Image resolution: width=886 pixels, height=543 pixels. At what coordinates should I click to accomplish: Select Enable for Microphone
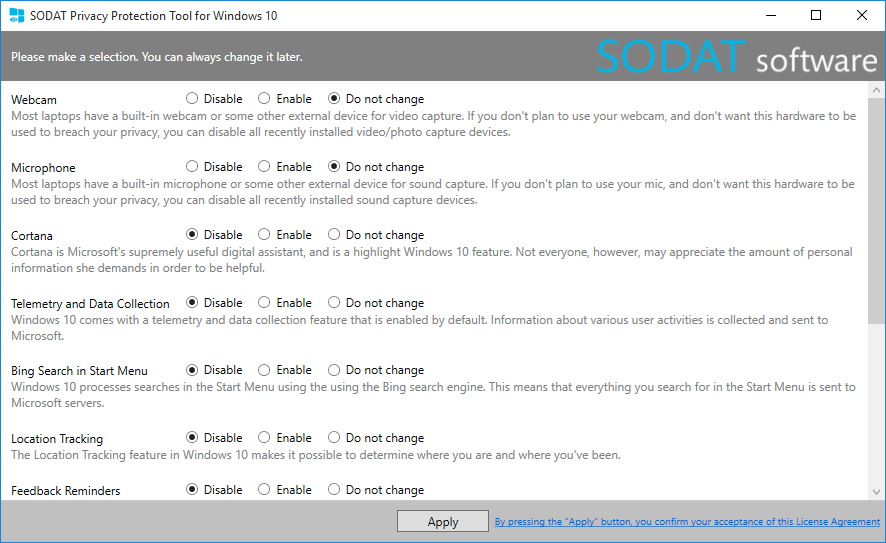click(285, 167)
